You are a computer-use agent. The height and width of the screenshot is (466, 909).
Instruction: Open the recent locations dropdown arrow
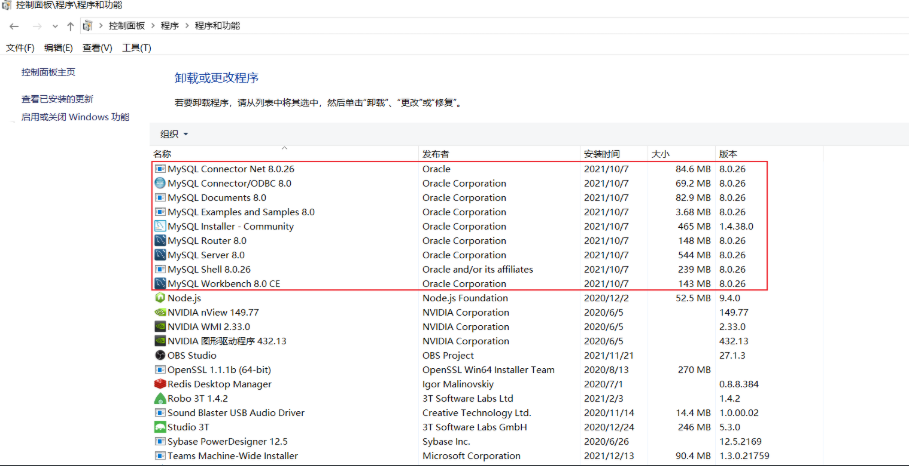[x=55, y=27]
